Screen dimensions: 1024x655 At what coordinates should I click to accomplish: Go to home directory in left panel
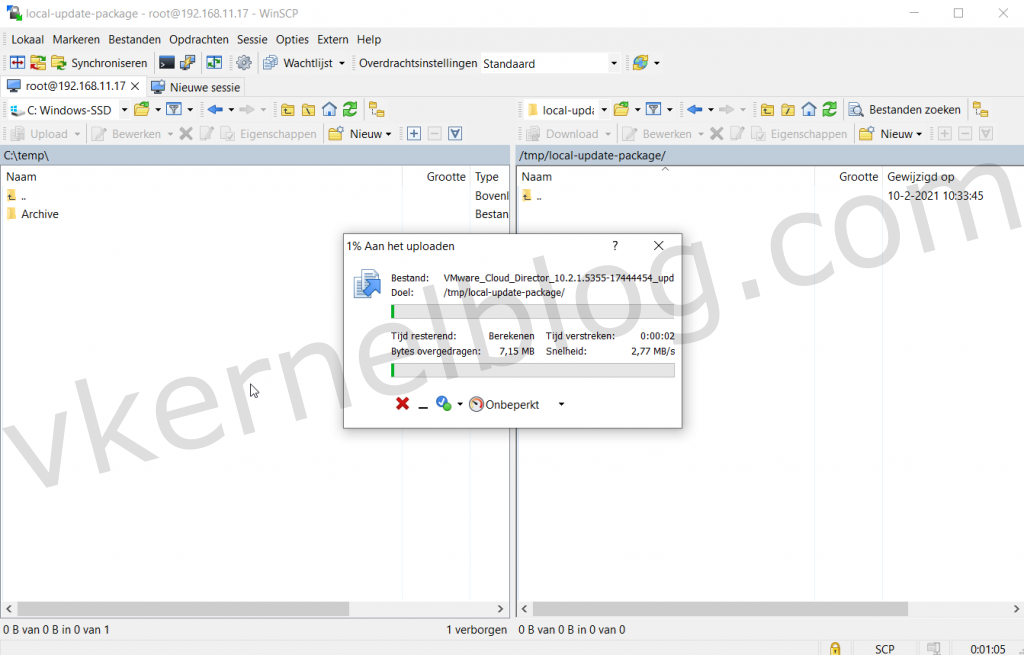(x=330, y=110)
